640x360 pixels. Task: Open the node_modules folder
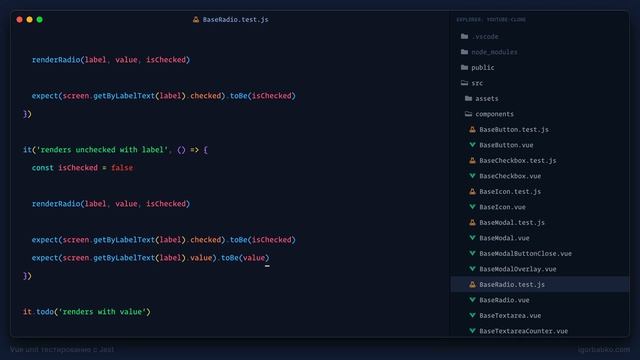click(x=494, y=52)
